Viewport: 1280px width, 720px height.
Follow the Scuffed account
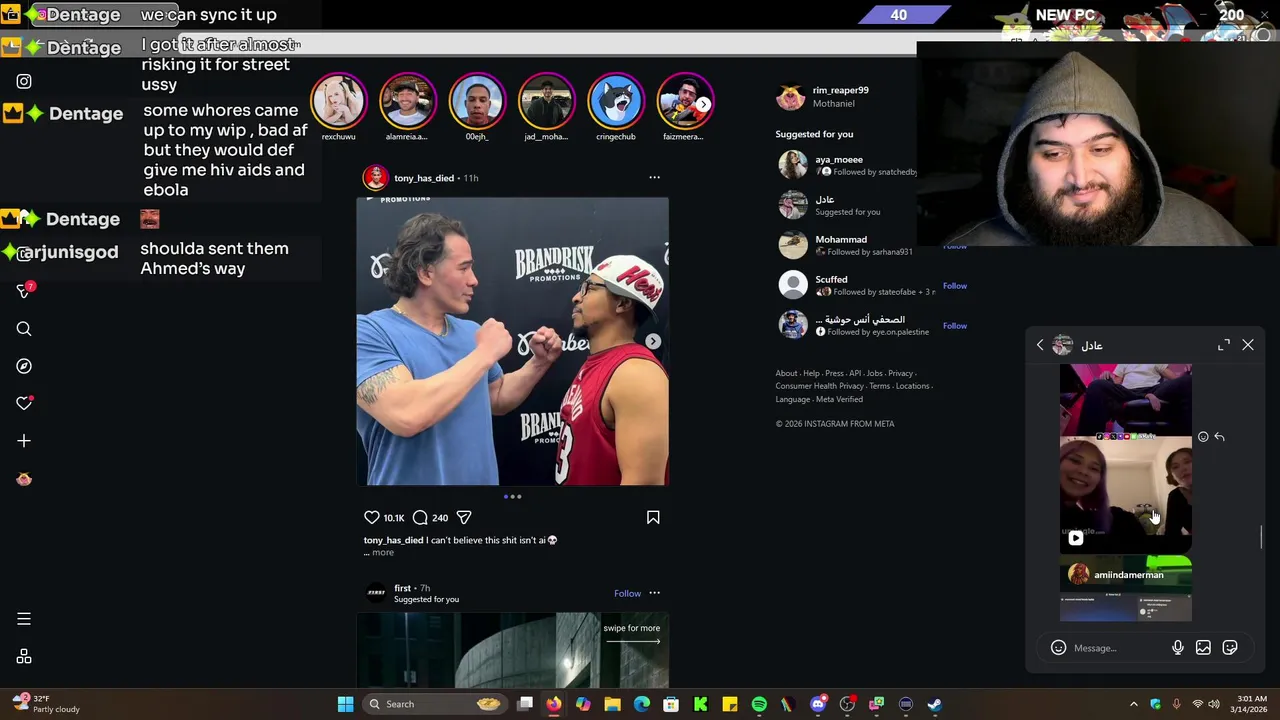point(954,286)
